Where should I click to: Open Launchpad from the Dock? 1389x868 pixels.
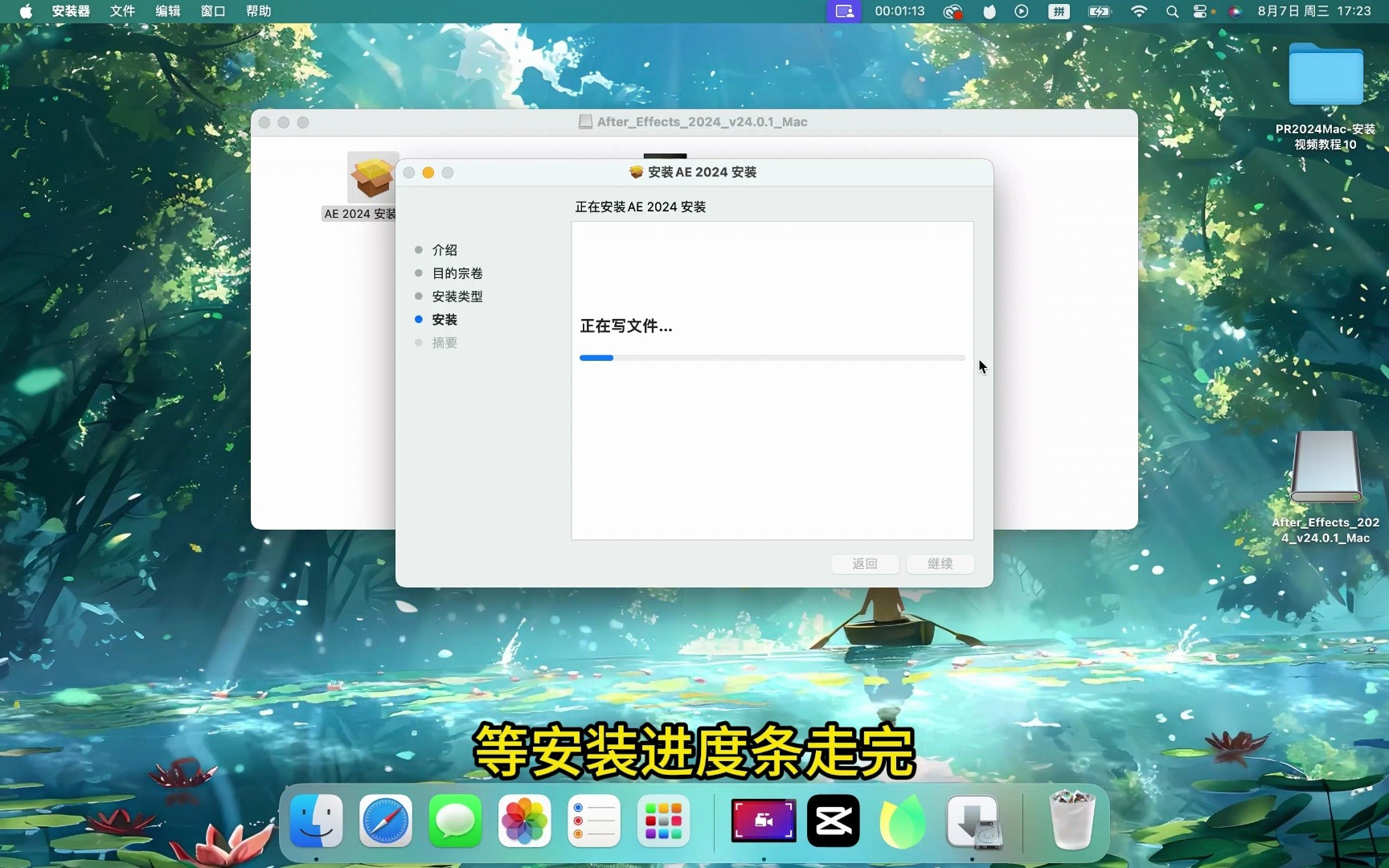(x=663, y=821)
